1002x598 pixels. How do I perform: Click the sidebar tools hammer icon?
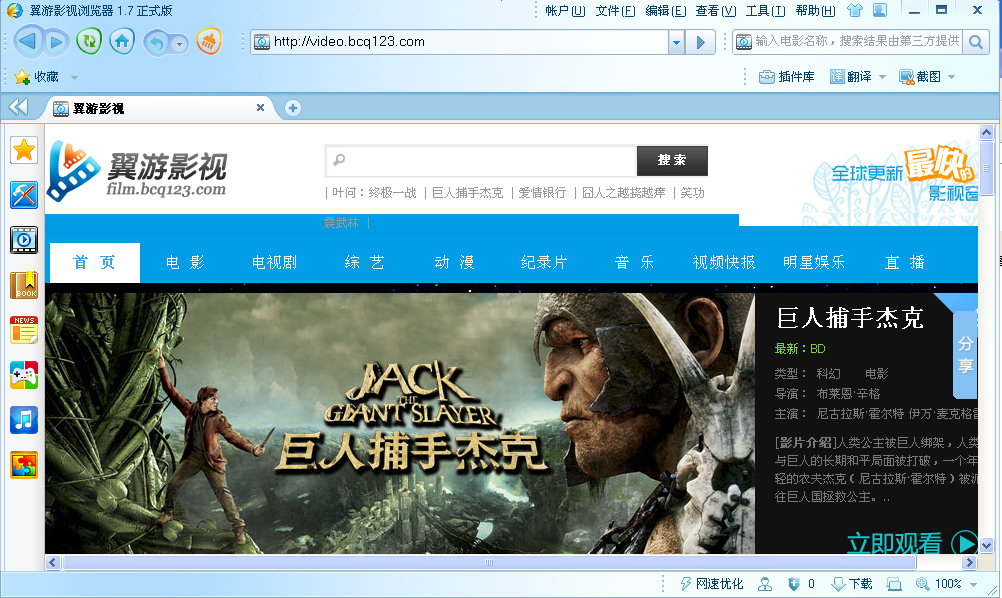24,195
